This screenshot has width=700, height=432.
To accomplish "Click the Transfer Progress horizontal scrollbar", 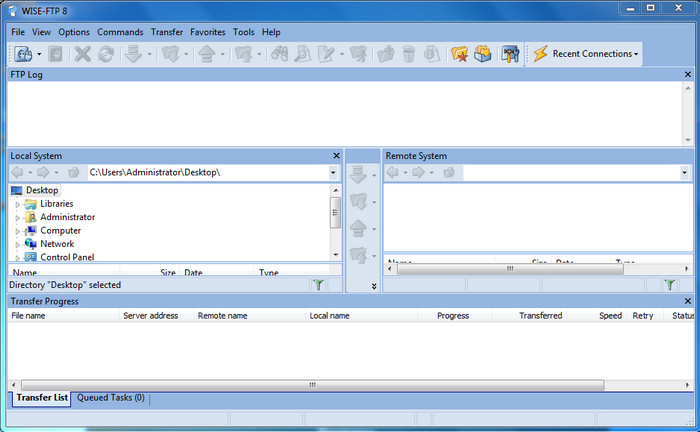I will pyautogui.click(x=310, y=384).
